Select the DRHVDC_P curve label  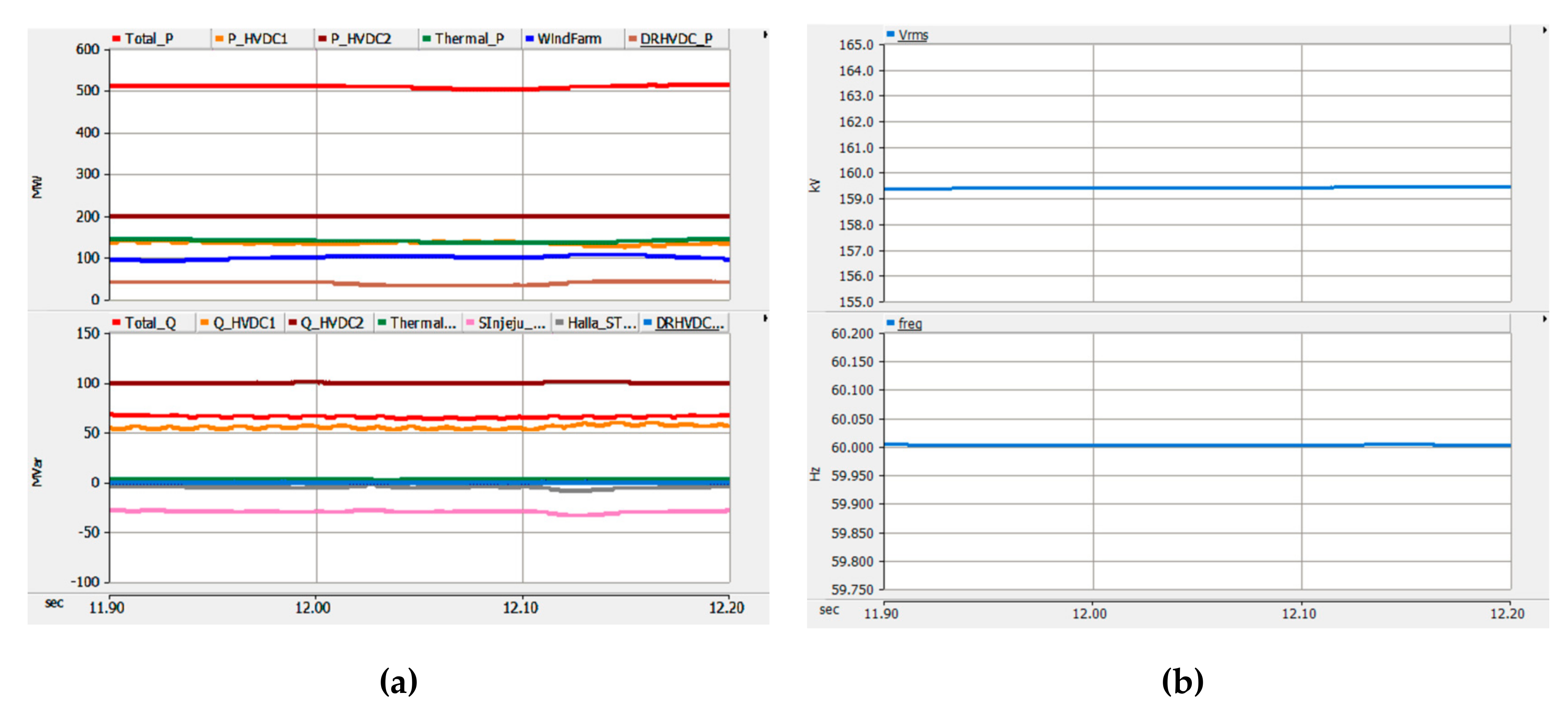click(676, 39)
